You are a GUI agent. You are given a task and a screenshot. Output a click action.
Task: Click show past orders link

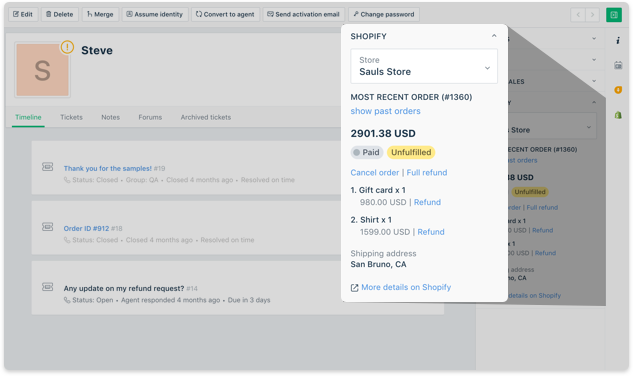385,111
